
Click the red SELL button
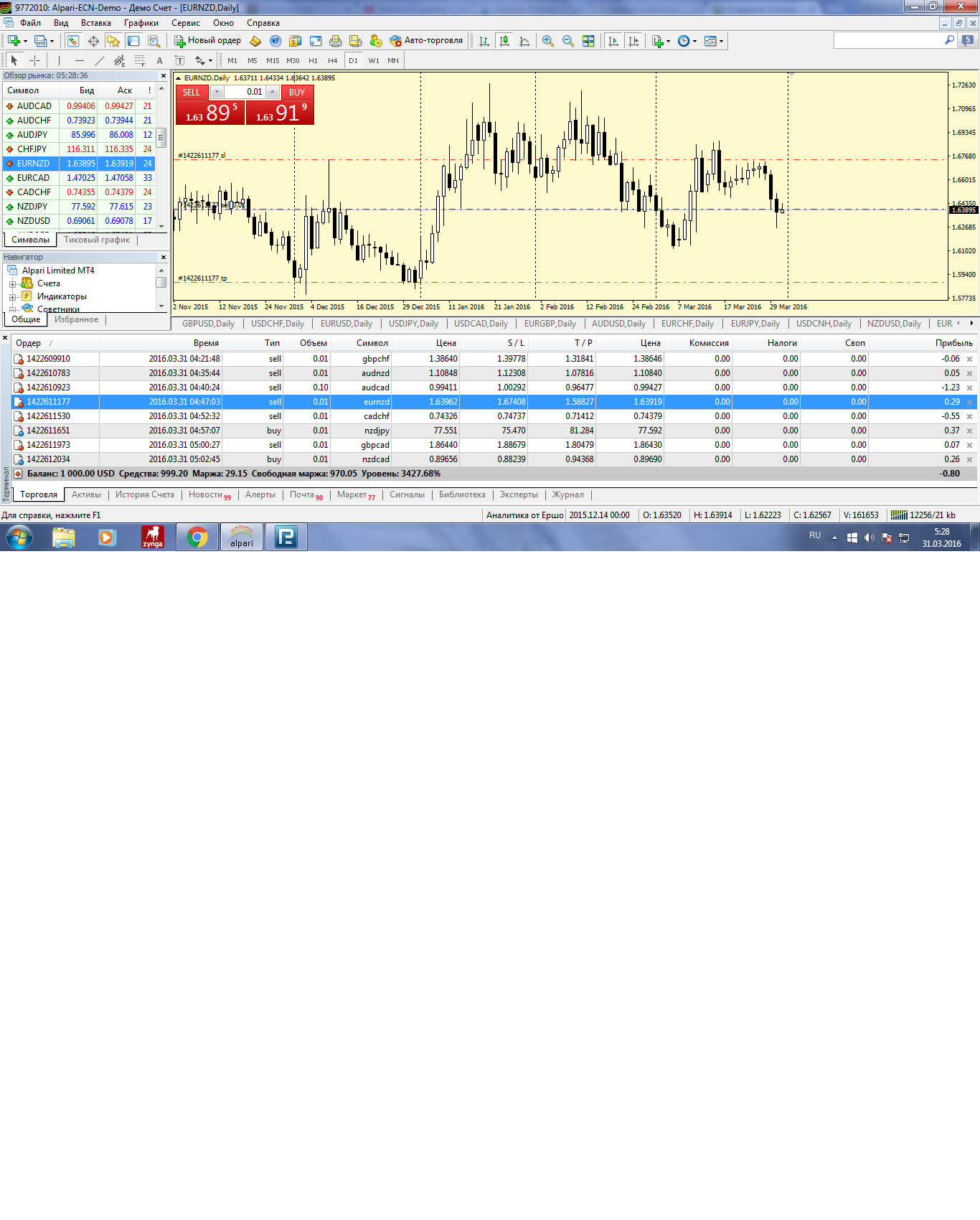point(192,92)
